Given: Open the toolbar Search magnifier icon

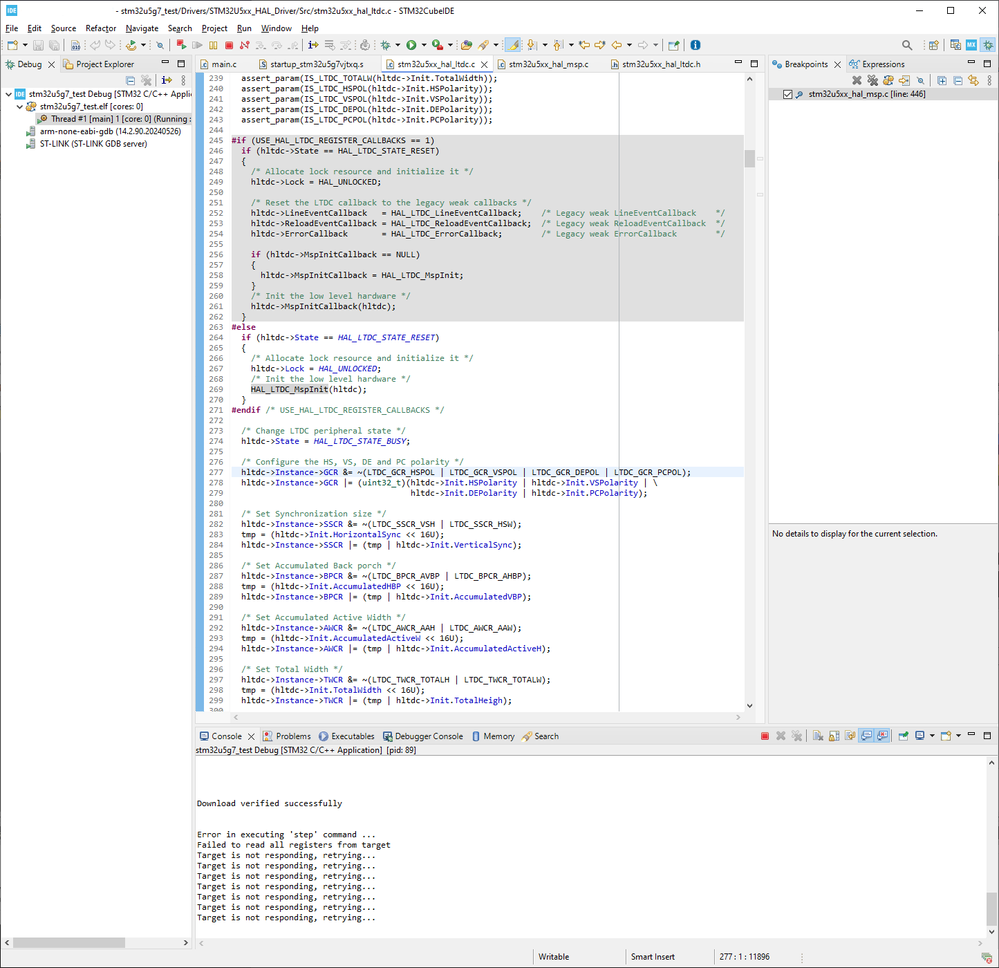Looking at the screenshot, I should coord(905,45).
